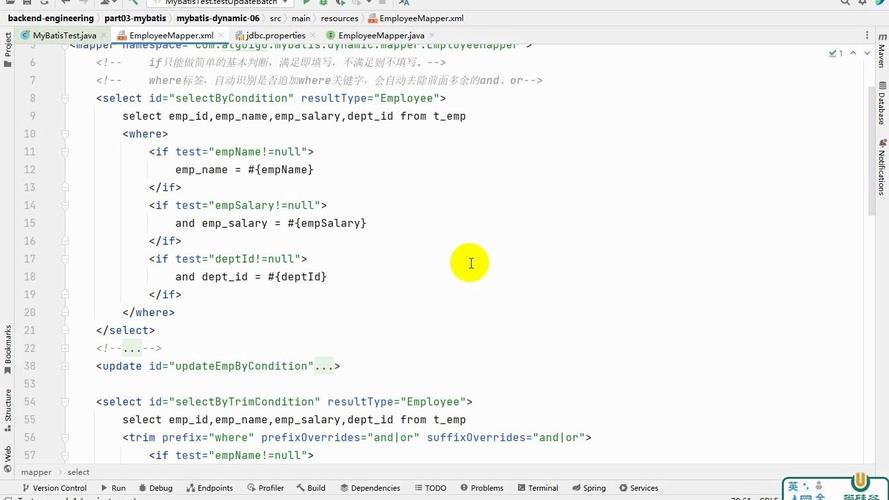Open the Dependencies tool window
889x500 pixels.
coord(370,488)
